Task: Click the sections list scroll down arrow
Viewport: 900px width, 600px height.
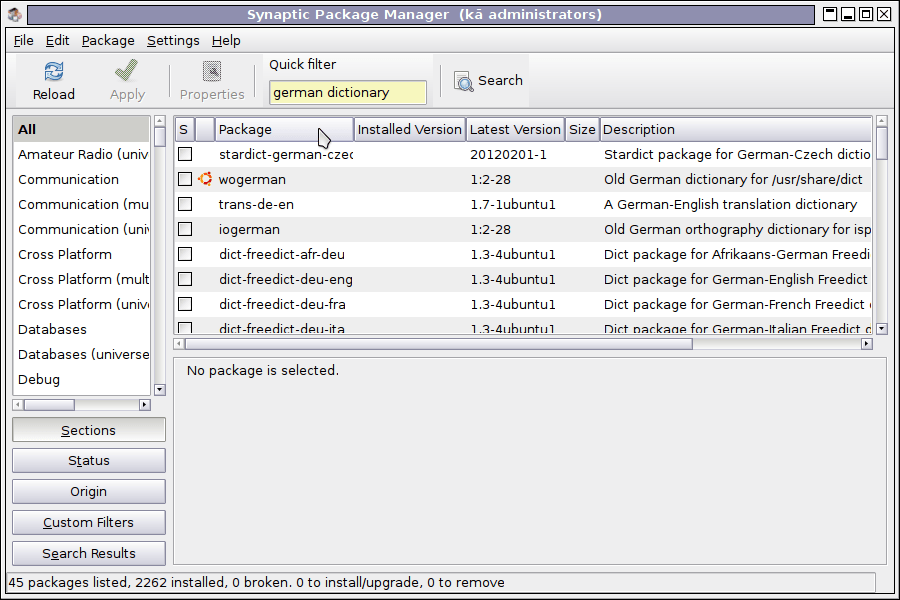Action: click(x=160, y=390)
